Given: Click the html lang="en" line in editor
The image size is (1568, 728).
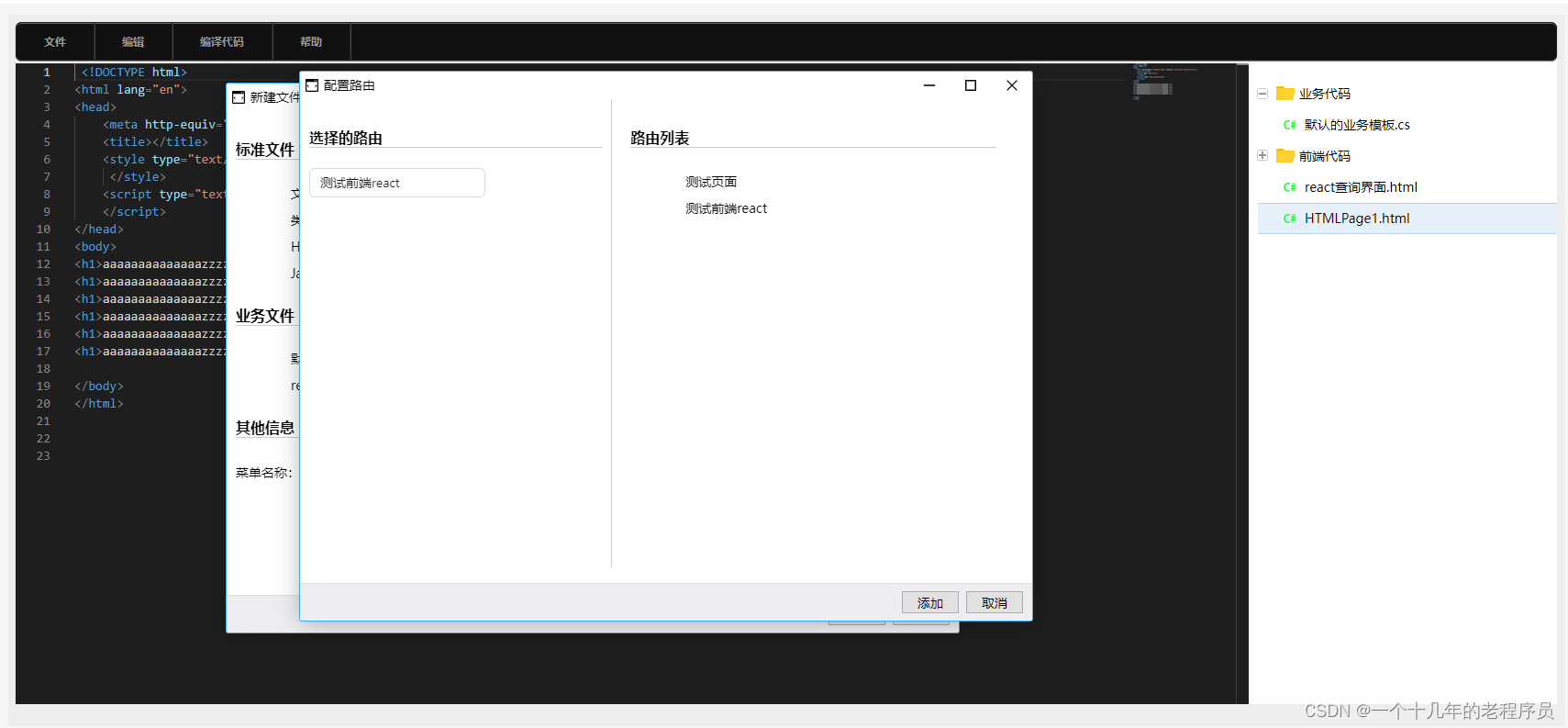Looking at the screenshot, I should pyautogui.click(x=130, y=90).
